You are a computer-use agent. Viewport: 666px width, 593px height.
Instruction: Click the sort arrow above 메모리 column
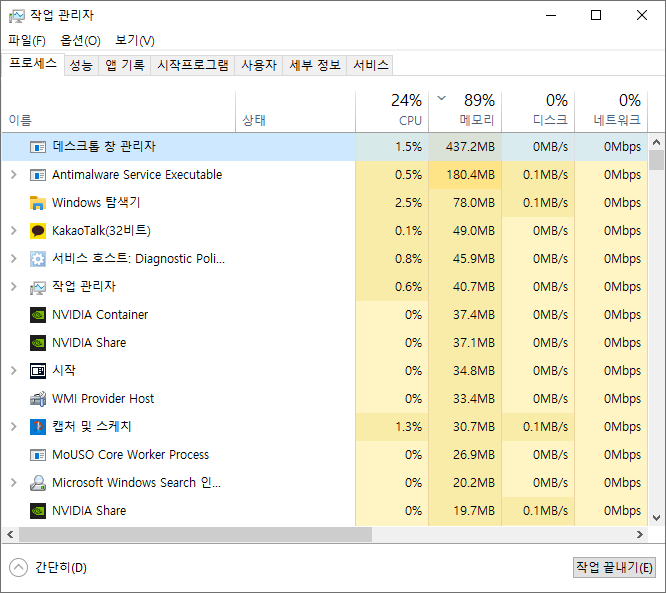click(442, 99)
